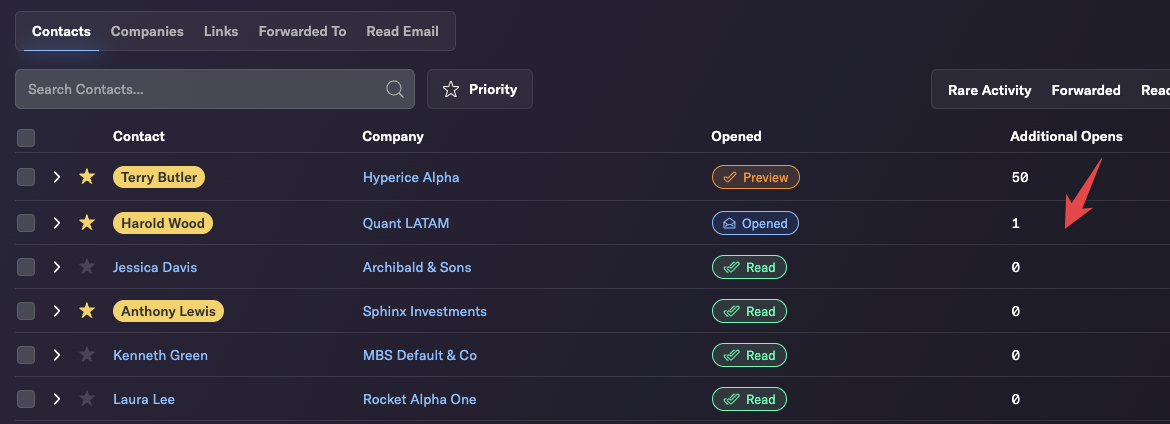1170x424 pixels.
Task: Expand Harold Wood's row details
Action: (x=57, y=222)
